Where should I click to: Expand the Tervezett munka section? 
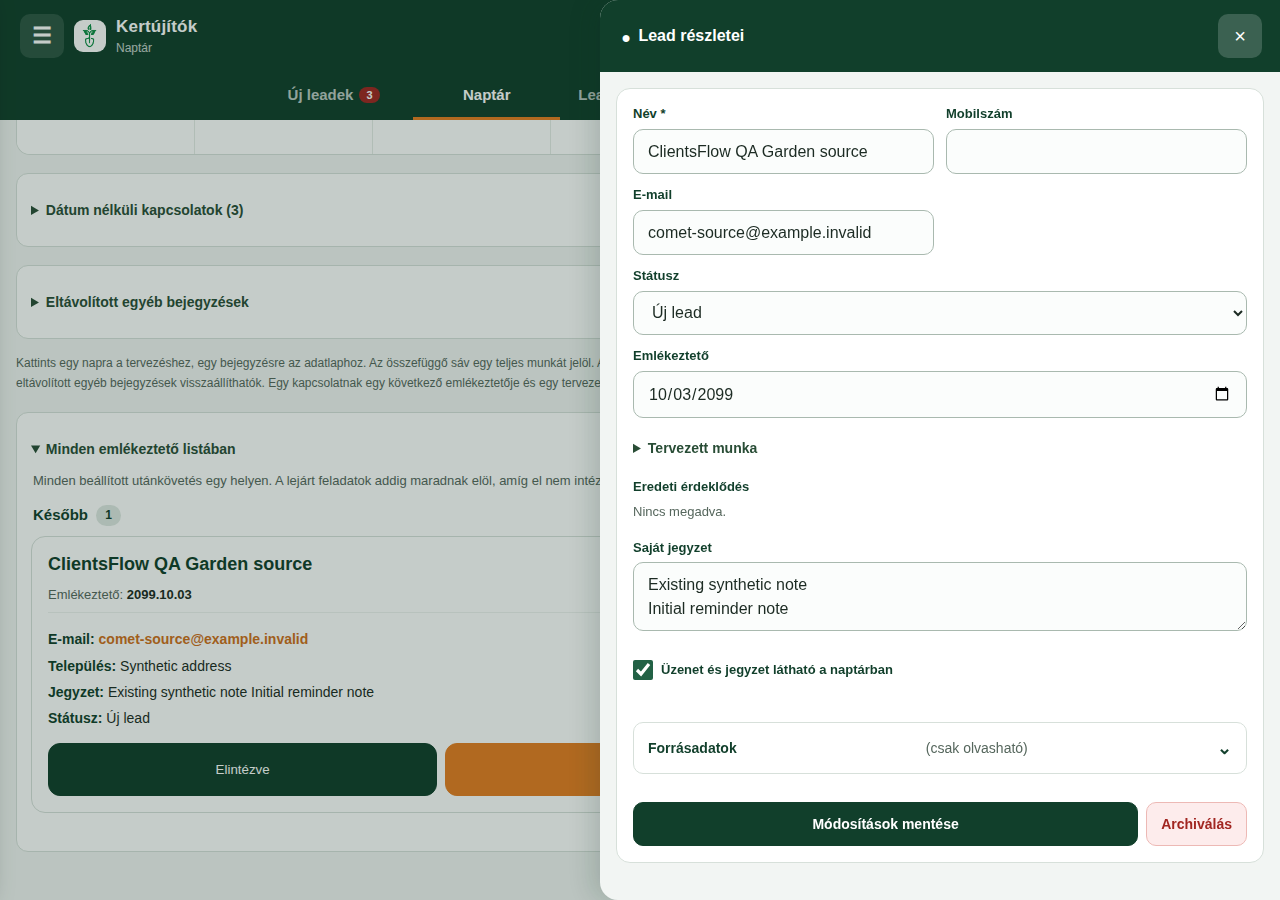point(695,448)
